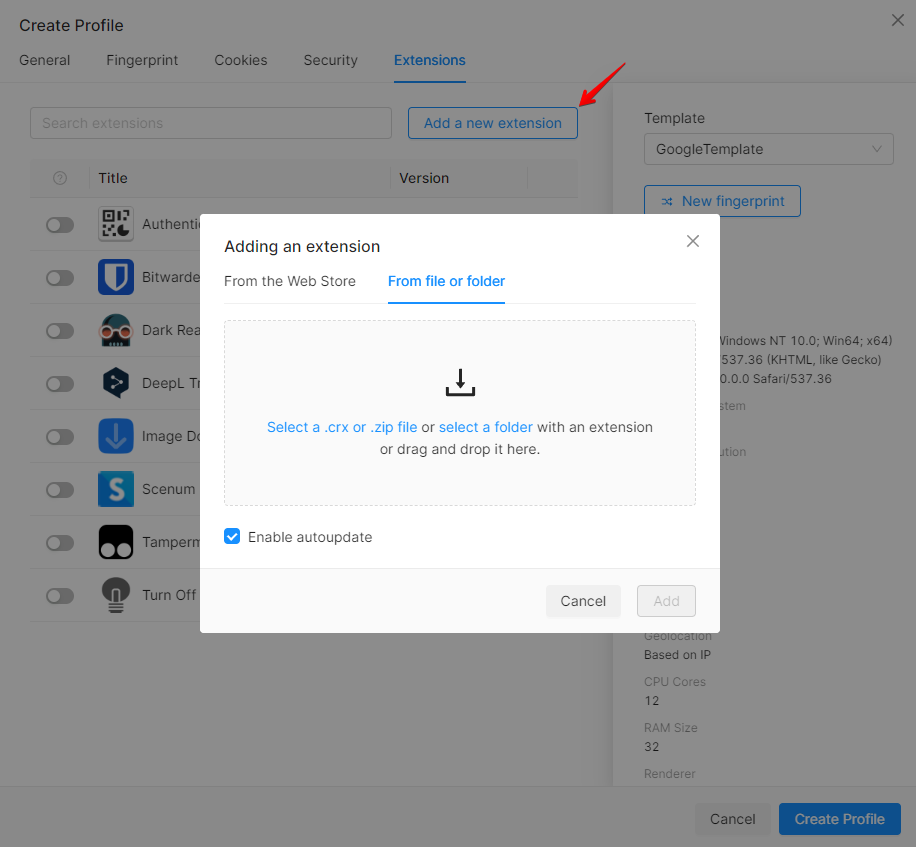Click Select a .crx or .zip file link

coord(342,427)
